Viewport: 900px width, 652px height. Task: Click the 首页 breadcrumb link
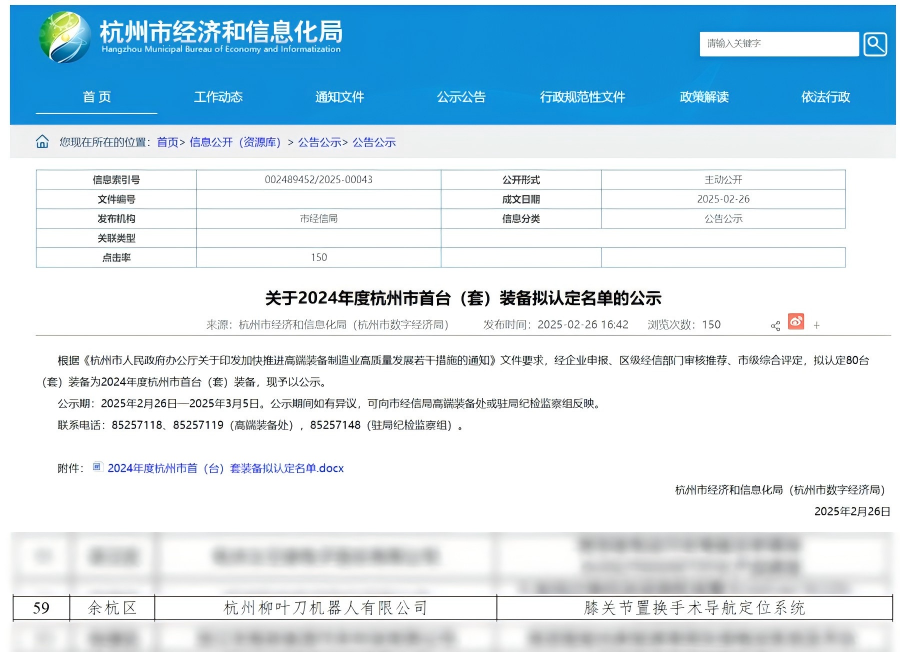[x=167, y=142]
